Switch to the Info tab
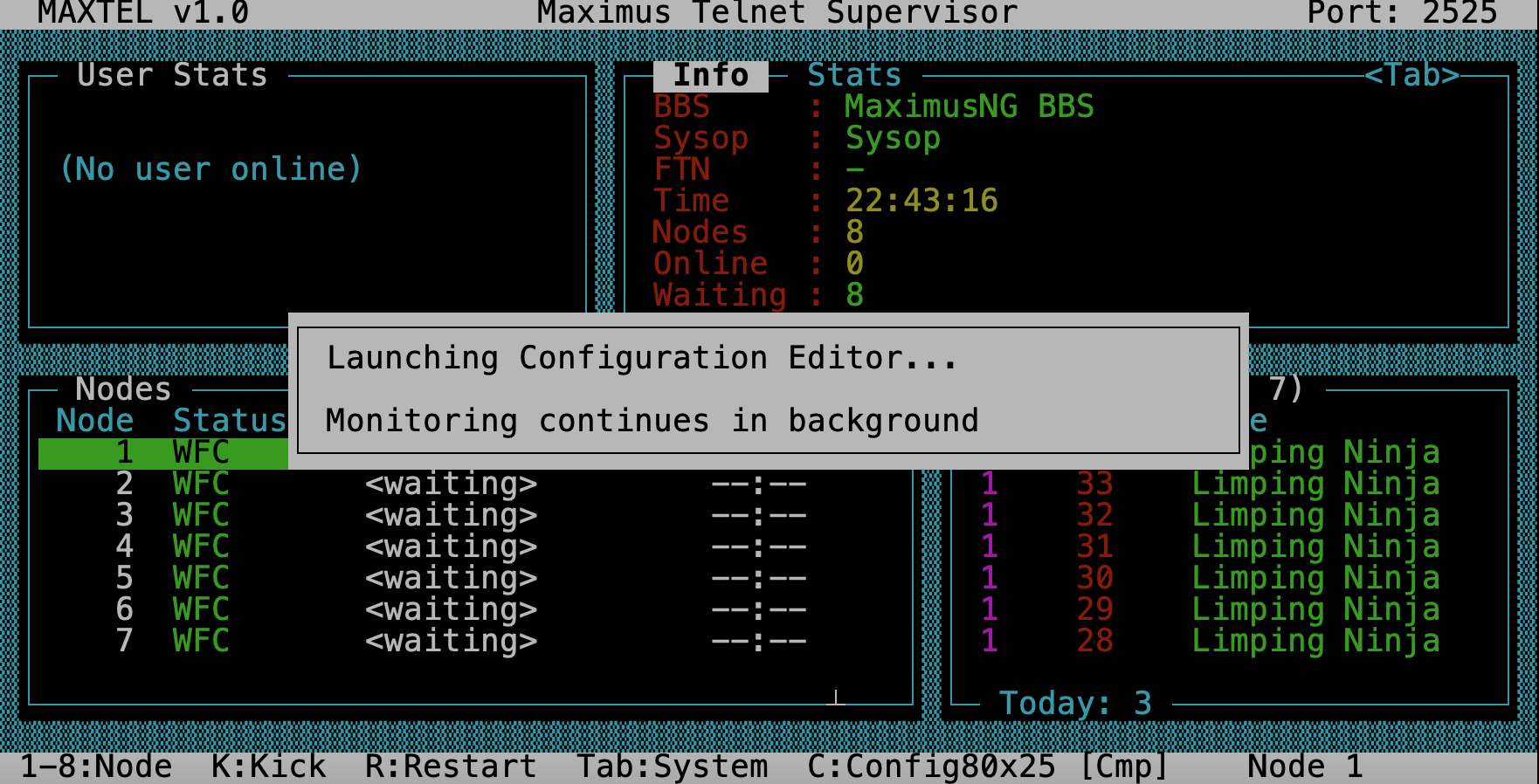1539x784 pixels. [x=711, y=76]
